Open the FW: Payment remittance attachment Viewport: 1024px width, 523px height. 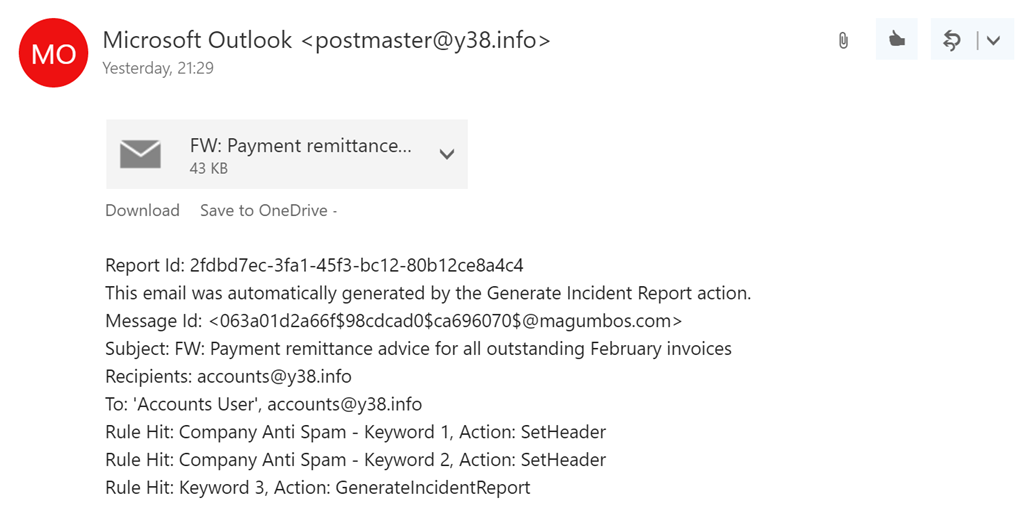pyautogui.click(x=300, y=146)
